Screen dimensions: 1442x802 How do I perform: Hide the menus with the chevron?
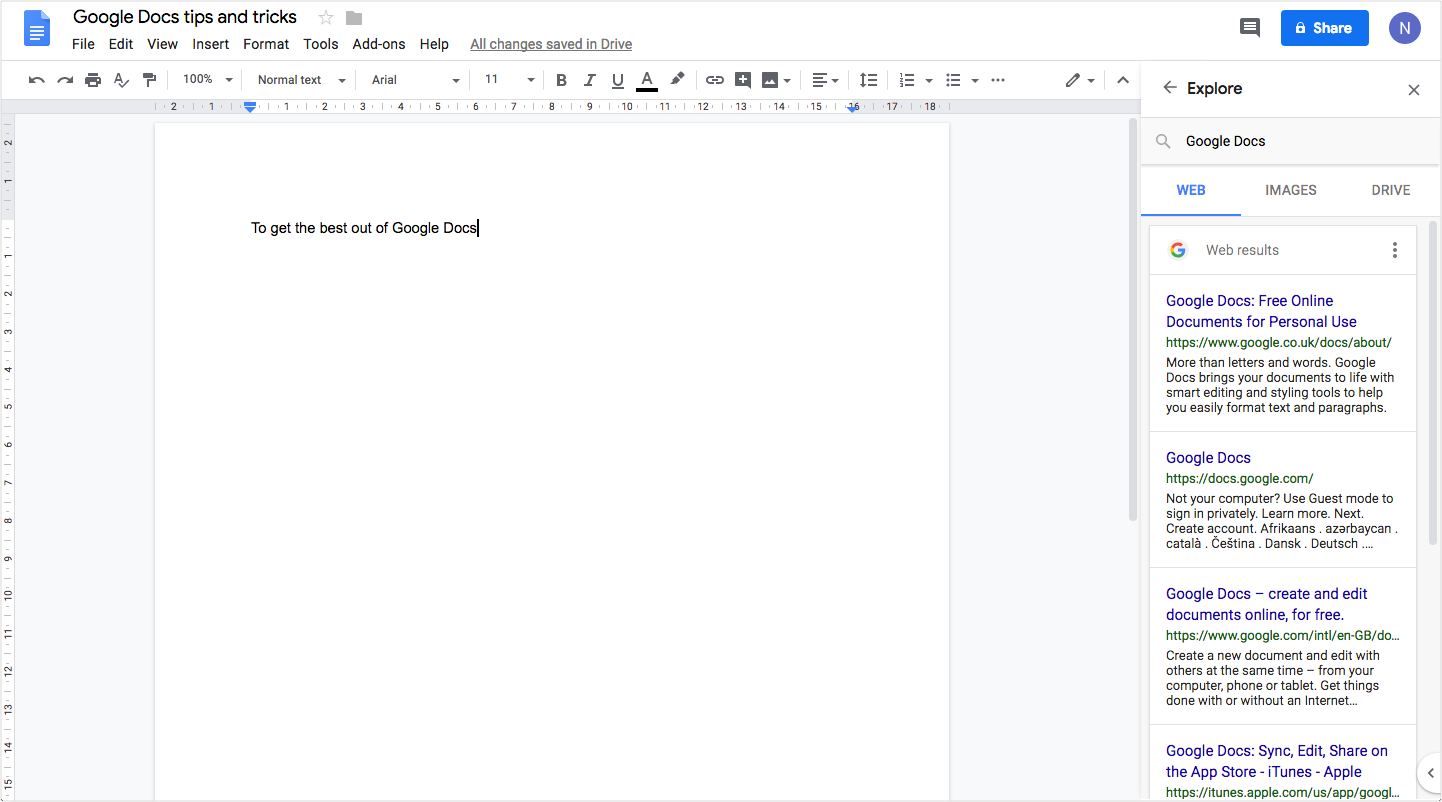point(1122,80)
